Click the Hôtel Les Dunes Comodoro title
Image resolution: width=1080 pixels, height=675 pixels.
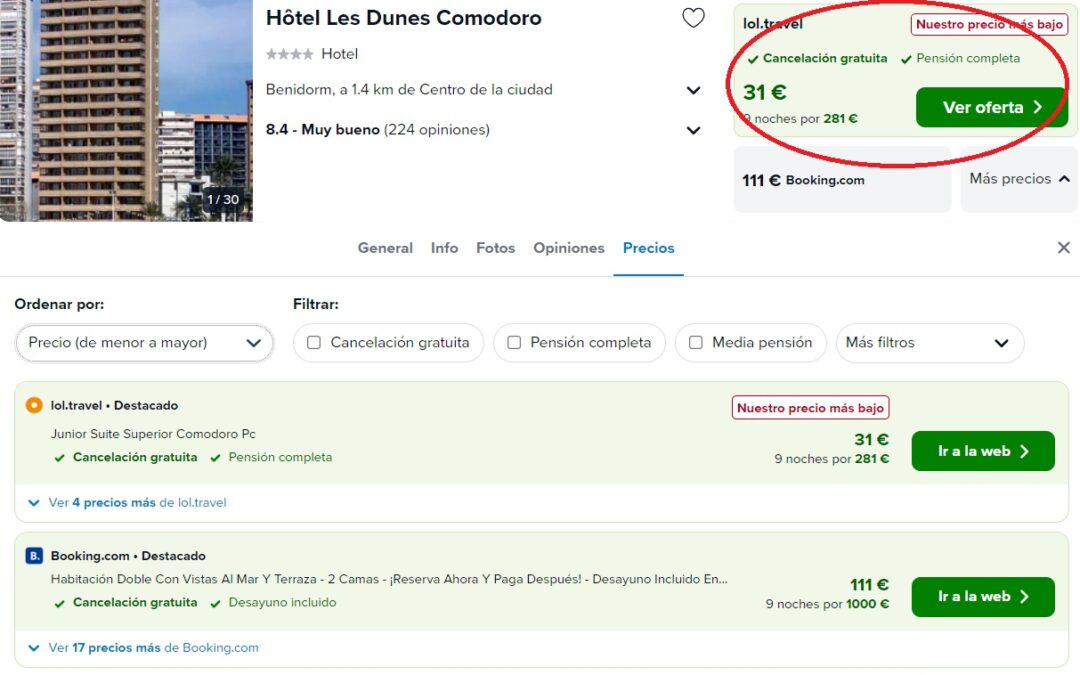[x=404, y=18]
